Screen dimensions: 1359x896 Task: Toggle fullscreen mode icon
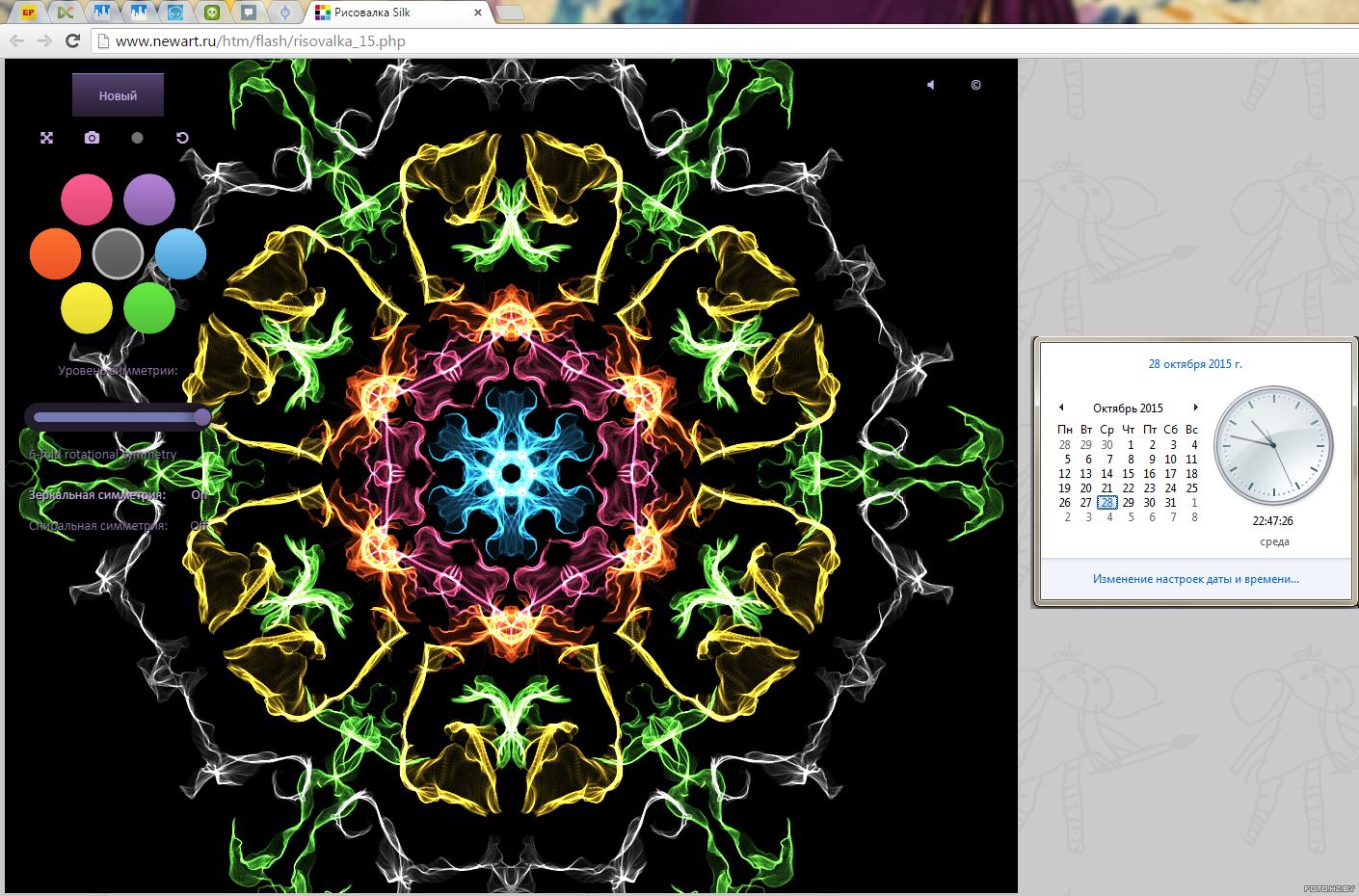click(x=46, y=138)
